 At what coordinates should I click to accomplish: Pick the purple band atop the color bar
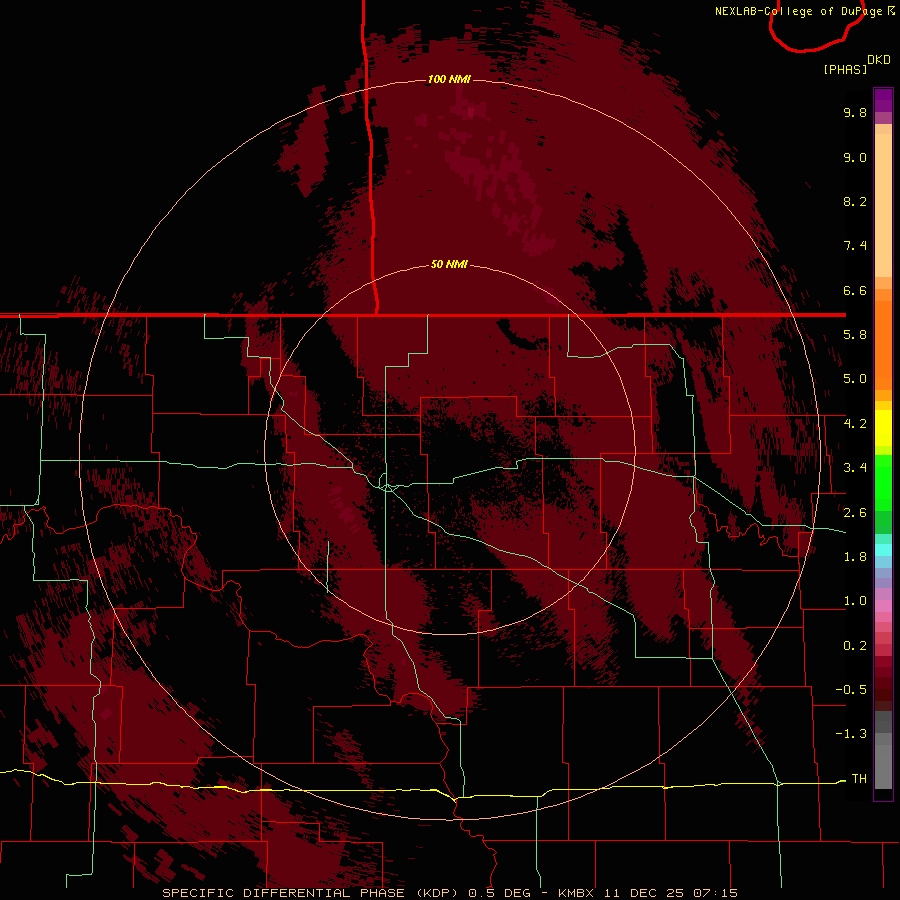point(883,100)
